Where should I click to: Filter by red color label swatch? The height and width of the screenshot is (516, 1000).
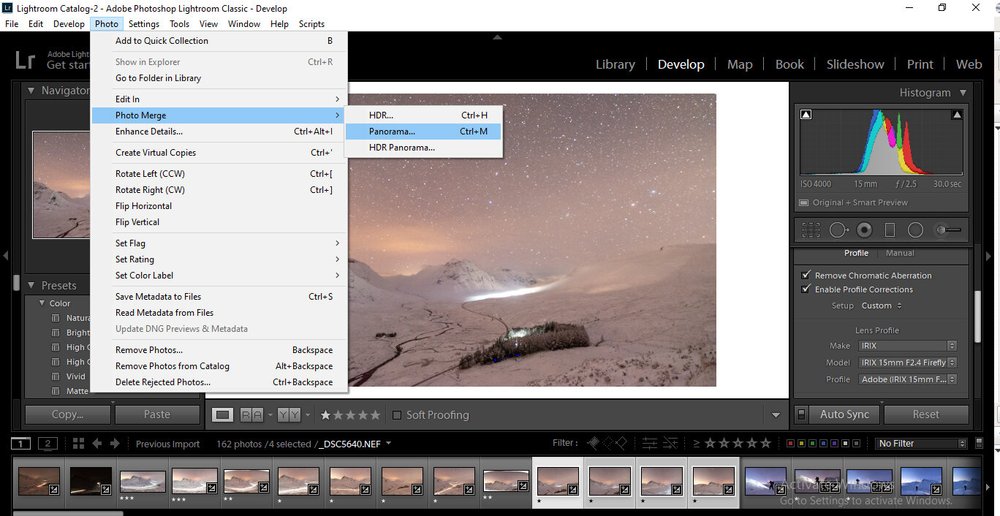791,443
